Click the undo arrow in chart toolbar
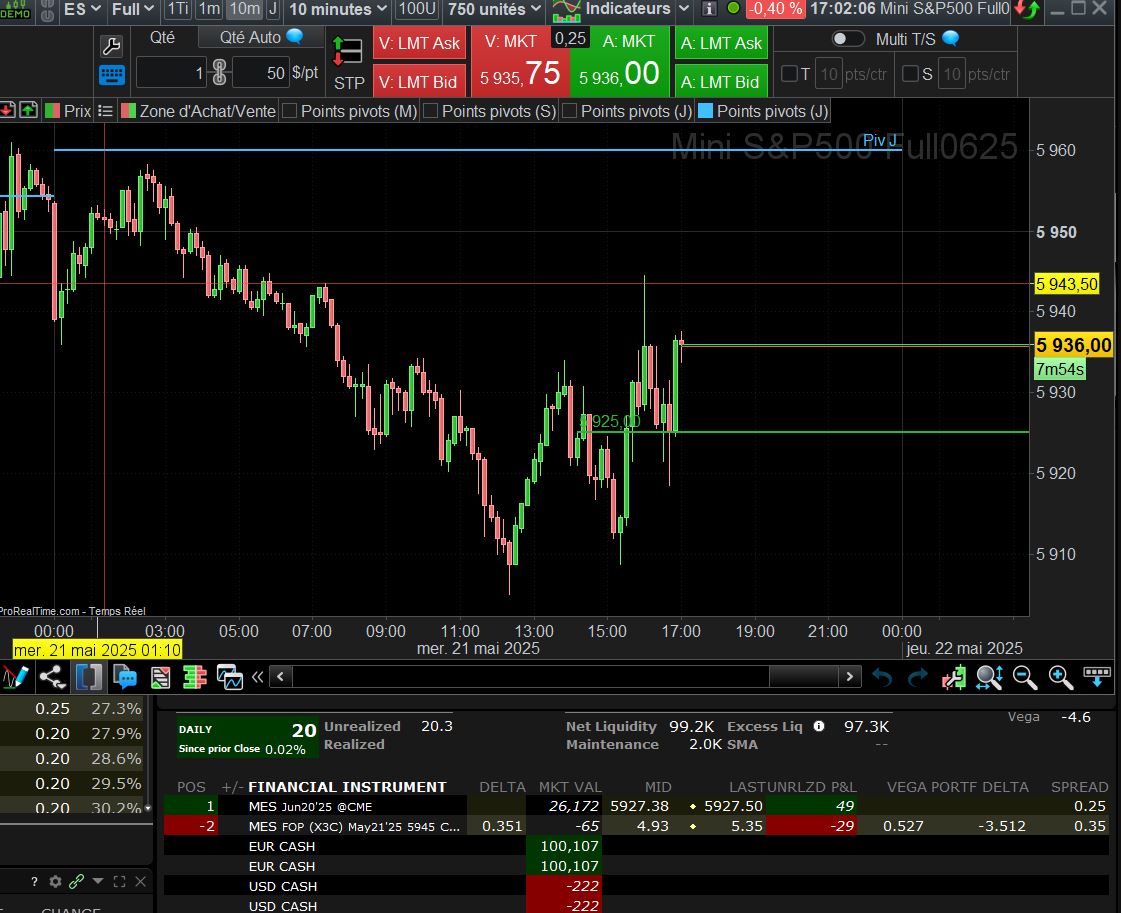1121x913 pixels. coord(882,677)
